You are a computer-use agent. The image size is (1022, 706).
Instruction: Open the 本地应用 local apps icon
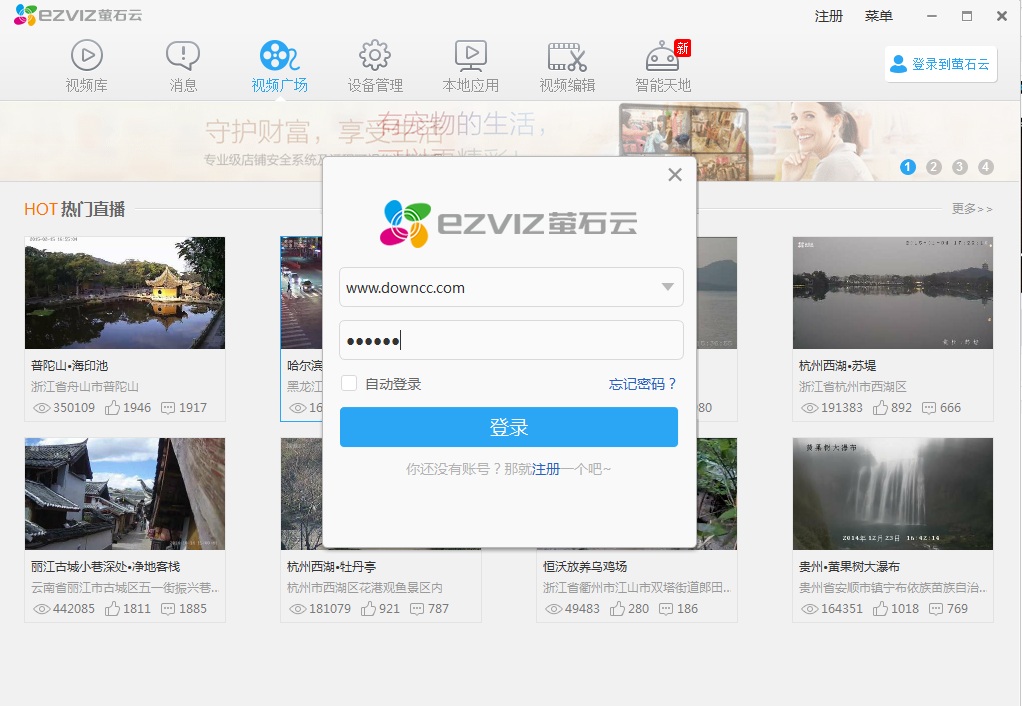coord(471,55)
